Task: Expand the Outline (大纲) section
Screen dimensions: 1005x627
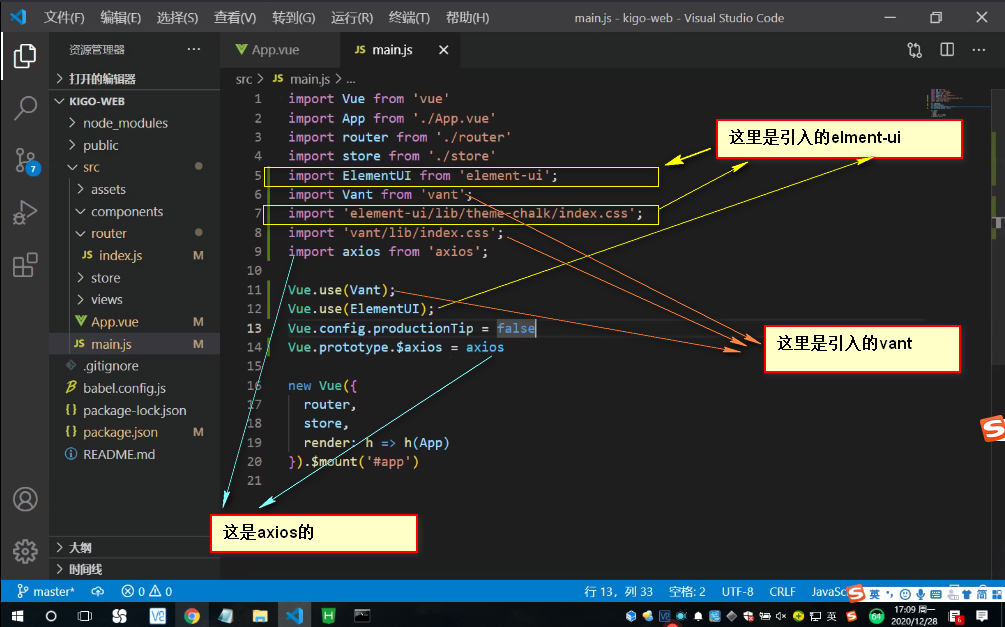Action: tap(135, 548)
